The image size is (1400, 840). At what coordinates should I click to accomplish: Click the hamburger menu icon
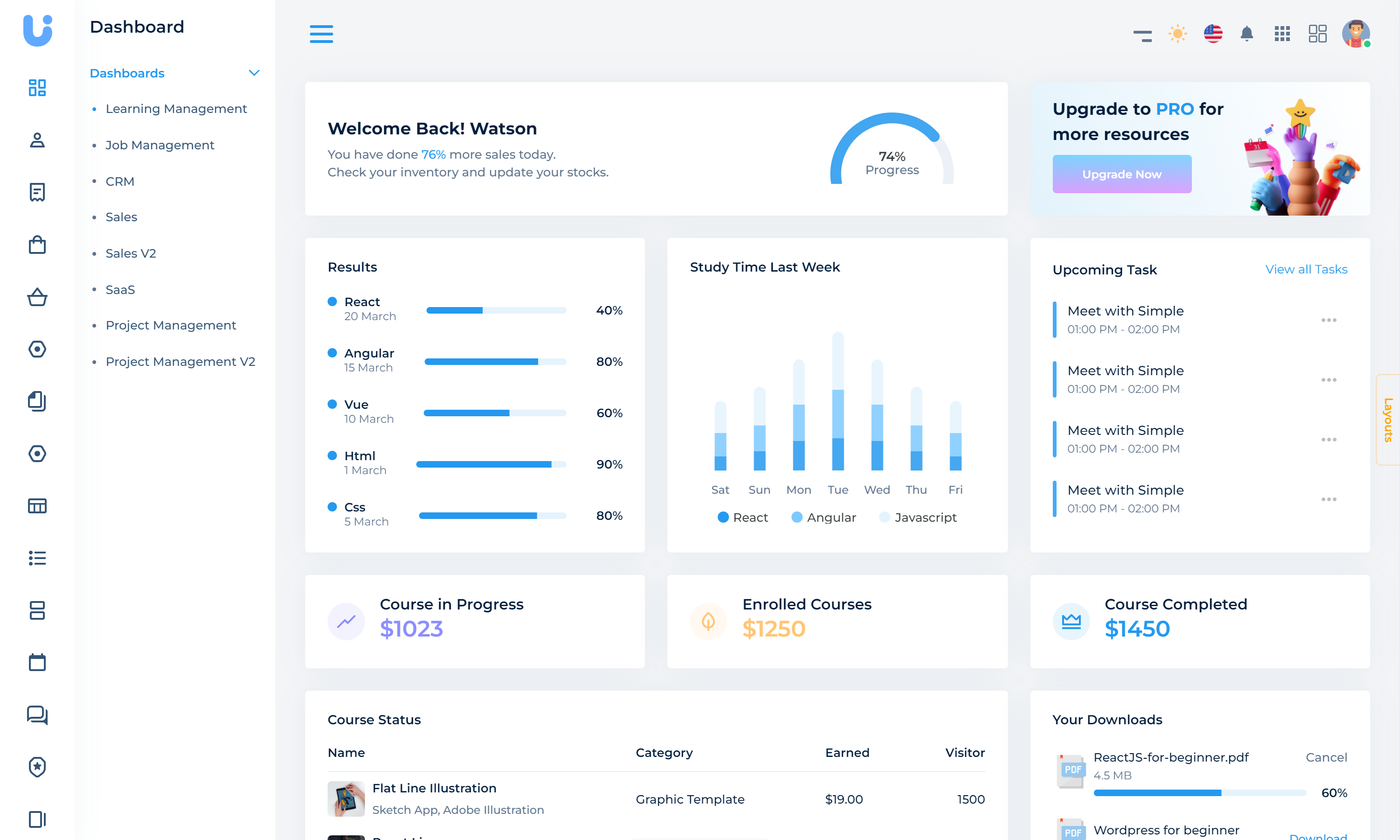click(321, 34)
